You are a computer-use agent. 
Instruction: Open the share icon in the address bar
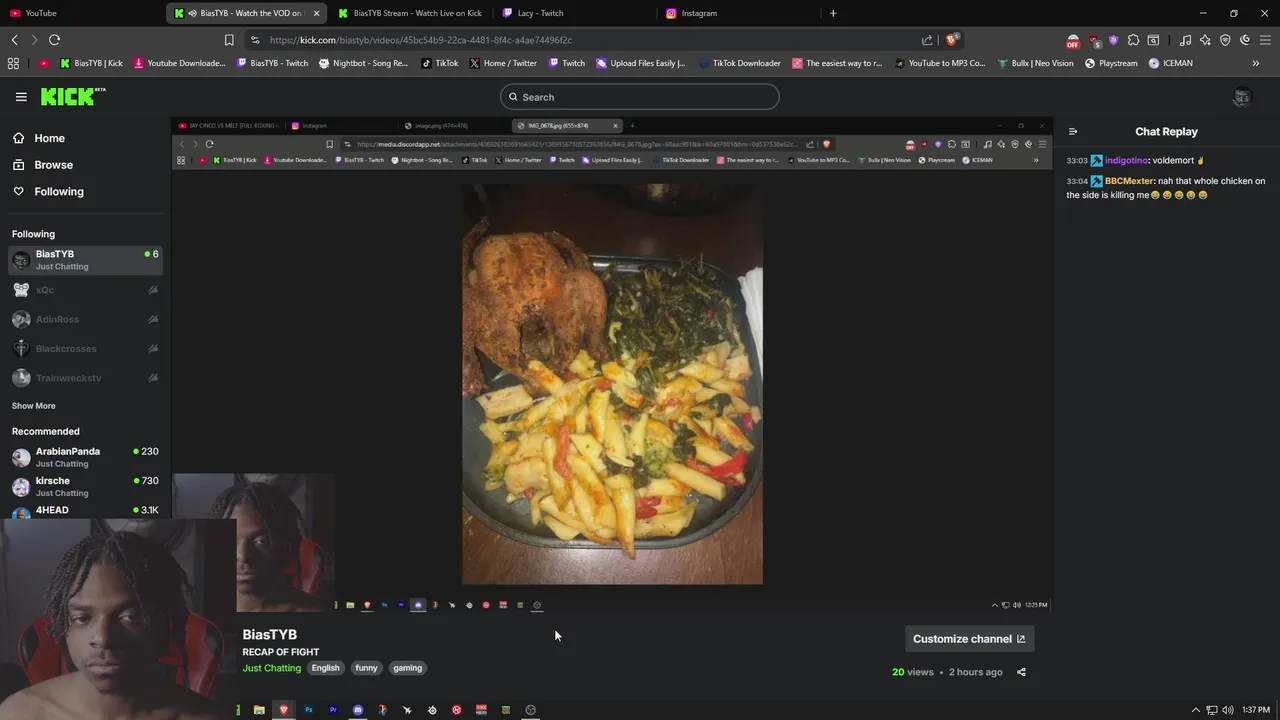pyautogui.click(x=927, y=40)
